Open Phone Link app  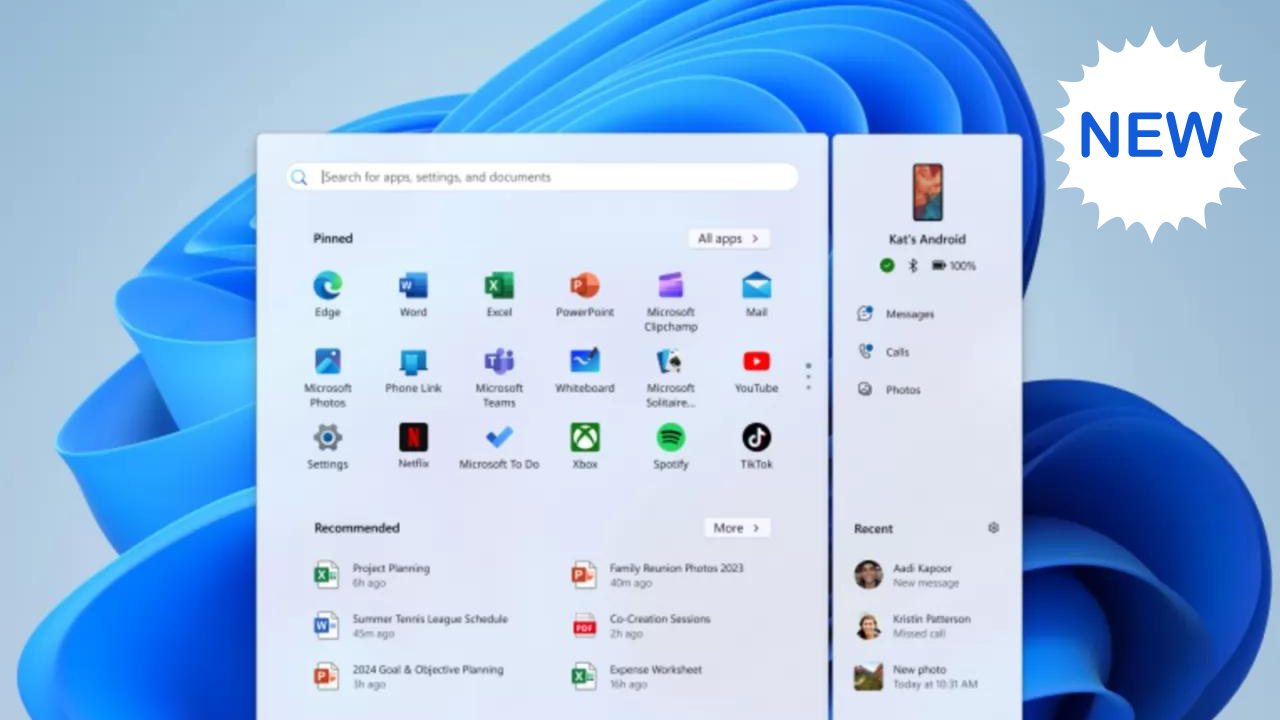click(x=413, y=370)
